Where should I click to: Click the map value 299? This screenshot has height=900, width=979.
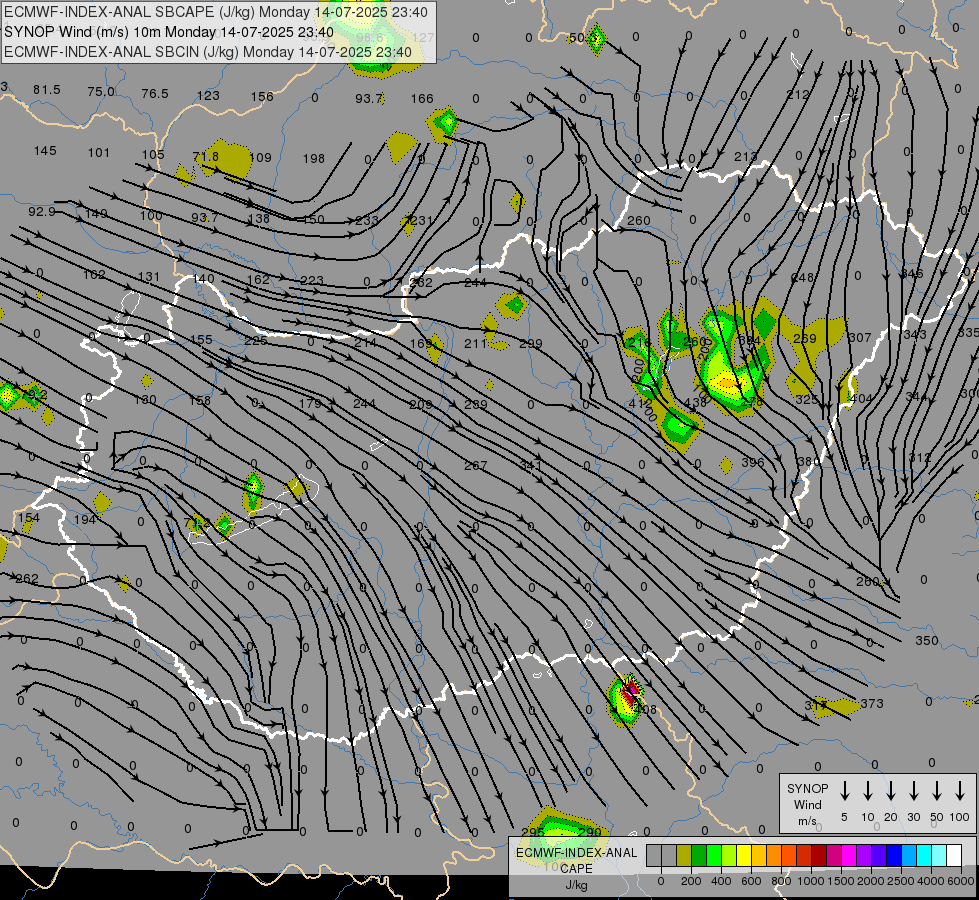click(531, 344)
